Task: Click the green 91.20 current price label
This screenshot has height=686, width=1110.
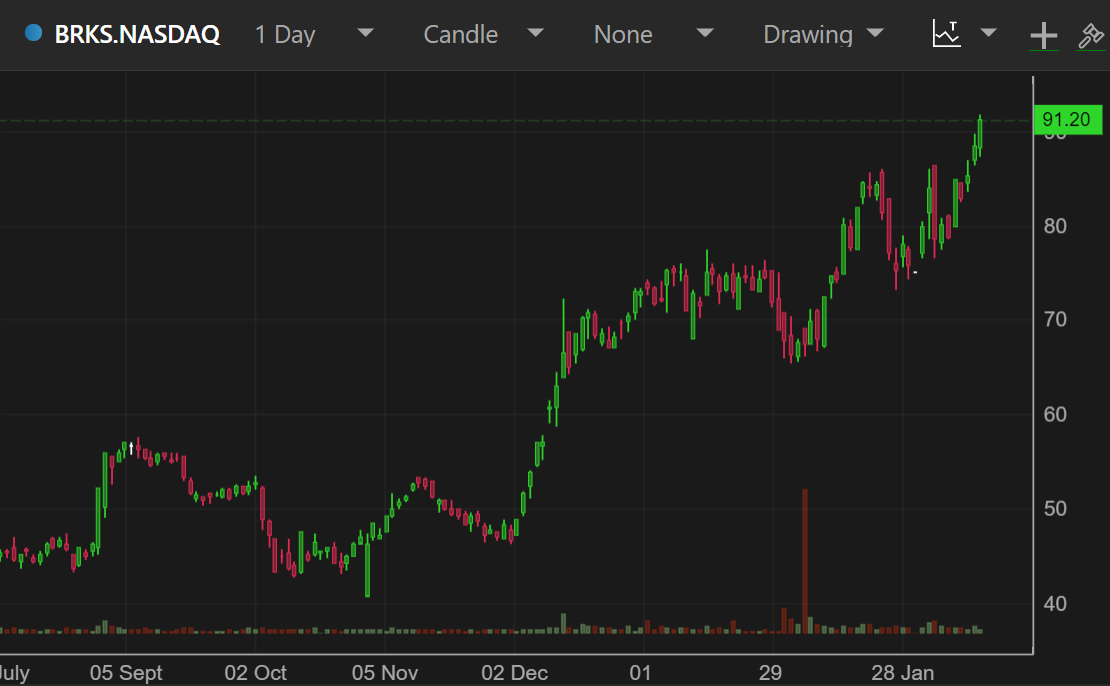Action: pos(1066,120)
